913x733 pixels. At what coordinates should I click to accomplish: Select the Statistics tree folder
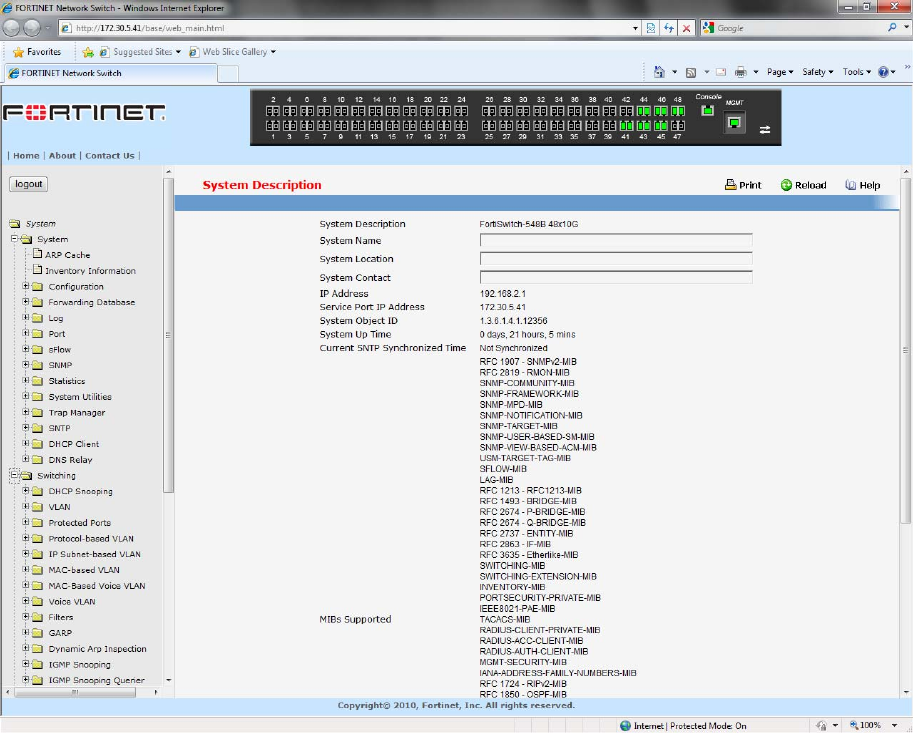pos(66,381)
